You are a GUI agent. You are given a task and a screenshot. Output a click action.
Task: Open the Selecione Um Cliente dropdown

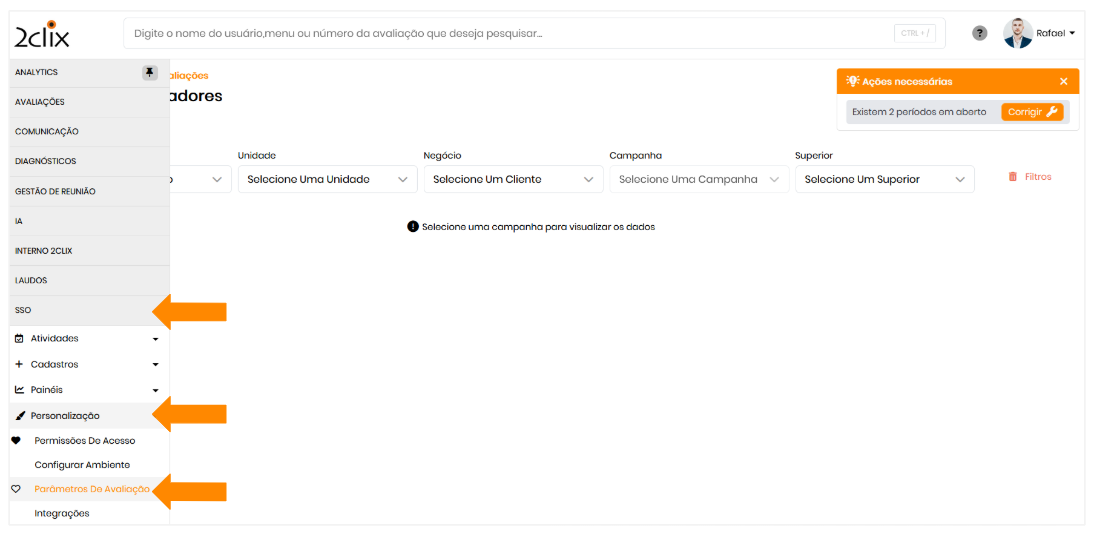(x=512, y=179)
